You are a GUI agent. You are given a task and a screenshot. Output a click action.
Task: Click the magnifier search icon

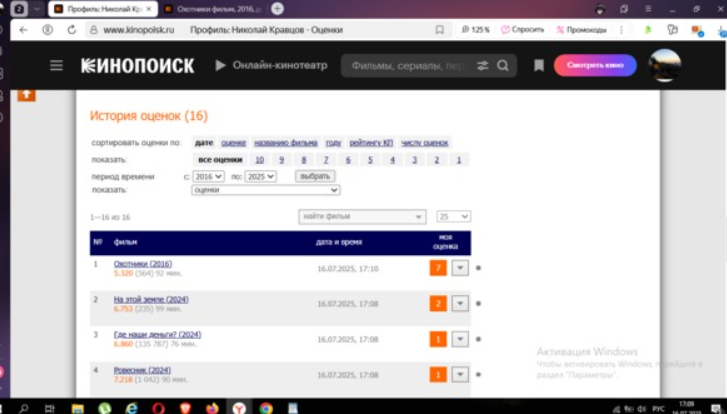(503, 66)
